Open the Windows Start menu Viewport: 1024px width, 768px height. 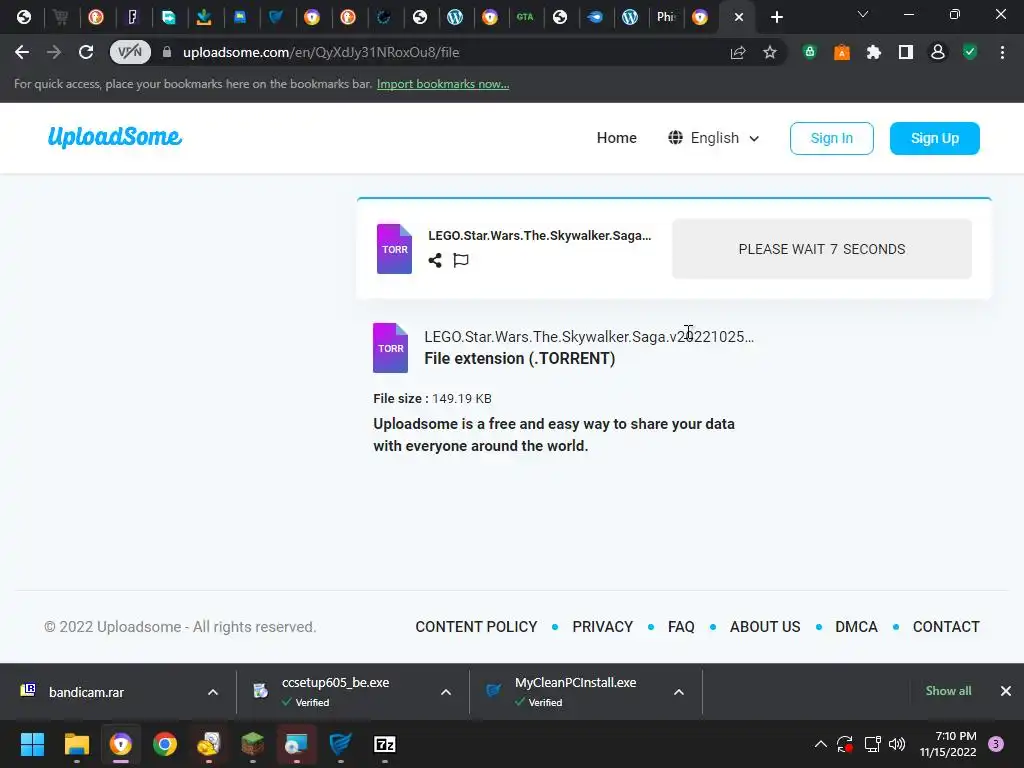[32, 744]
